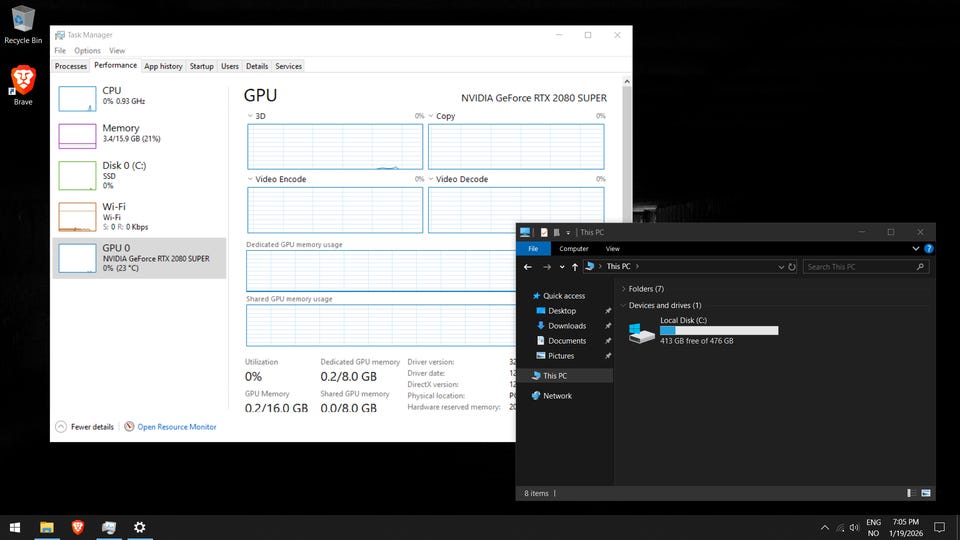
Task: Switch to large thumbnails view in status bar
Action: click(x=926, y=493)
